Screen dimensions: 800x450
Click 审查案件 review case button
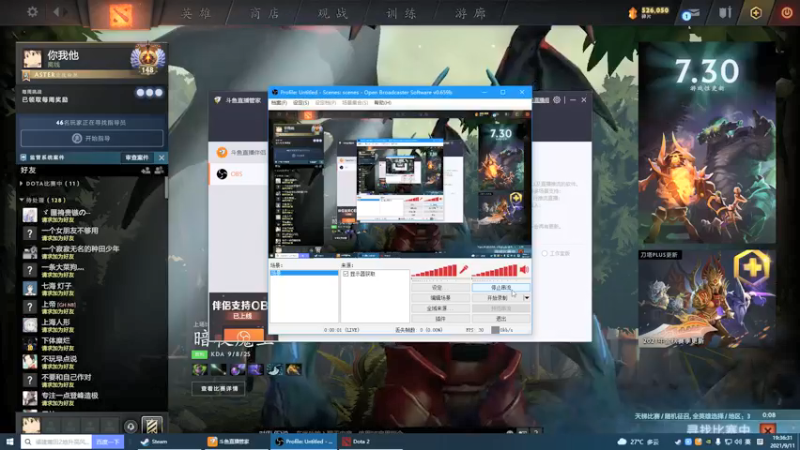137,158
